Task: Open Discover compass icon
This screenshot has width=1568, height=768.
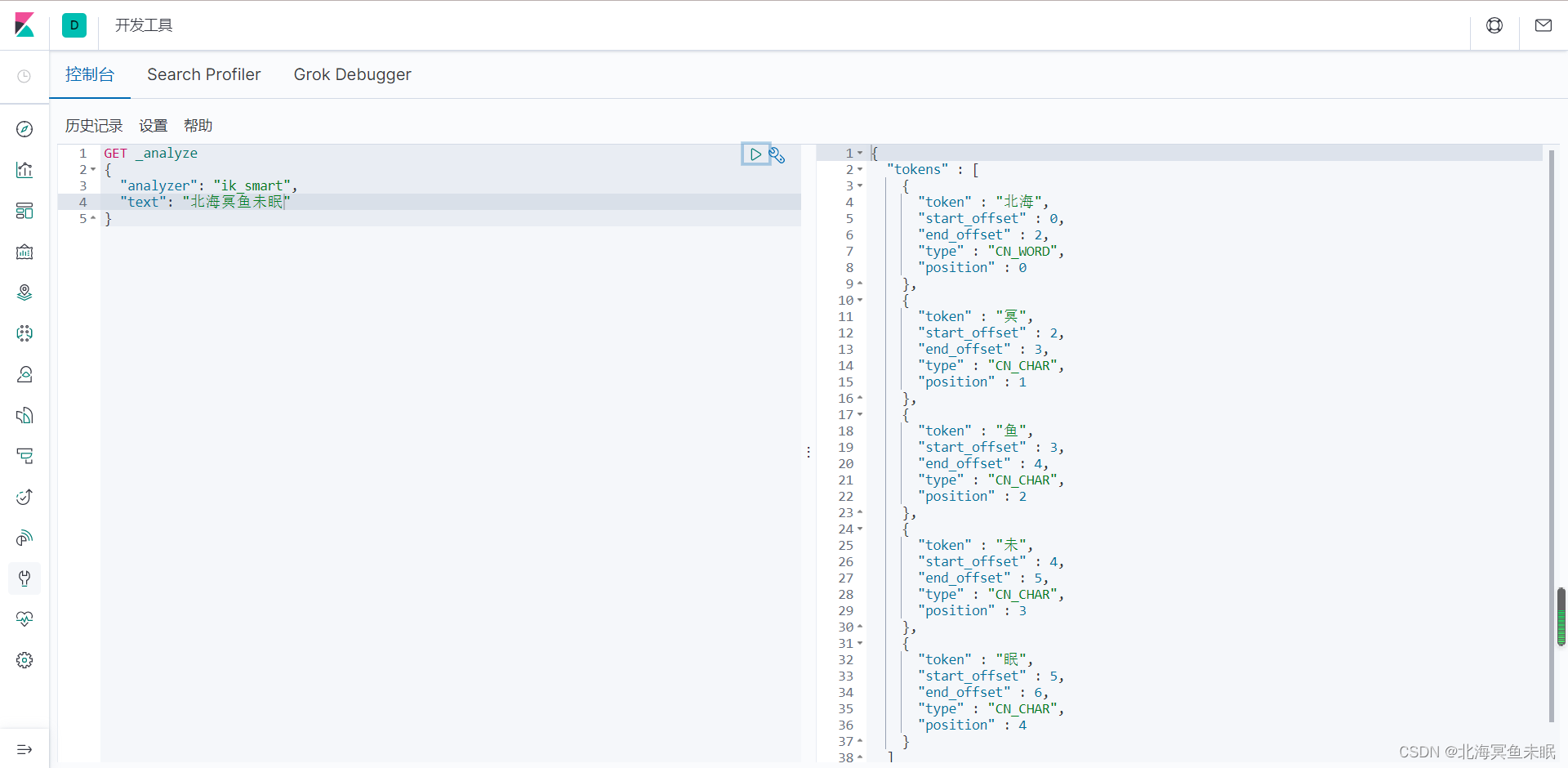Action: (24, 129)
